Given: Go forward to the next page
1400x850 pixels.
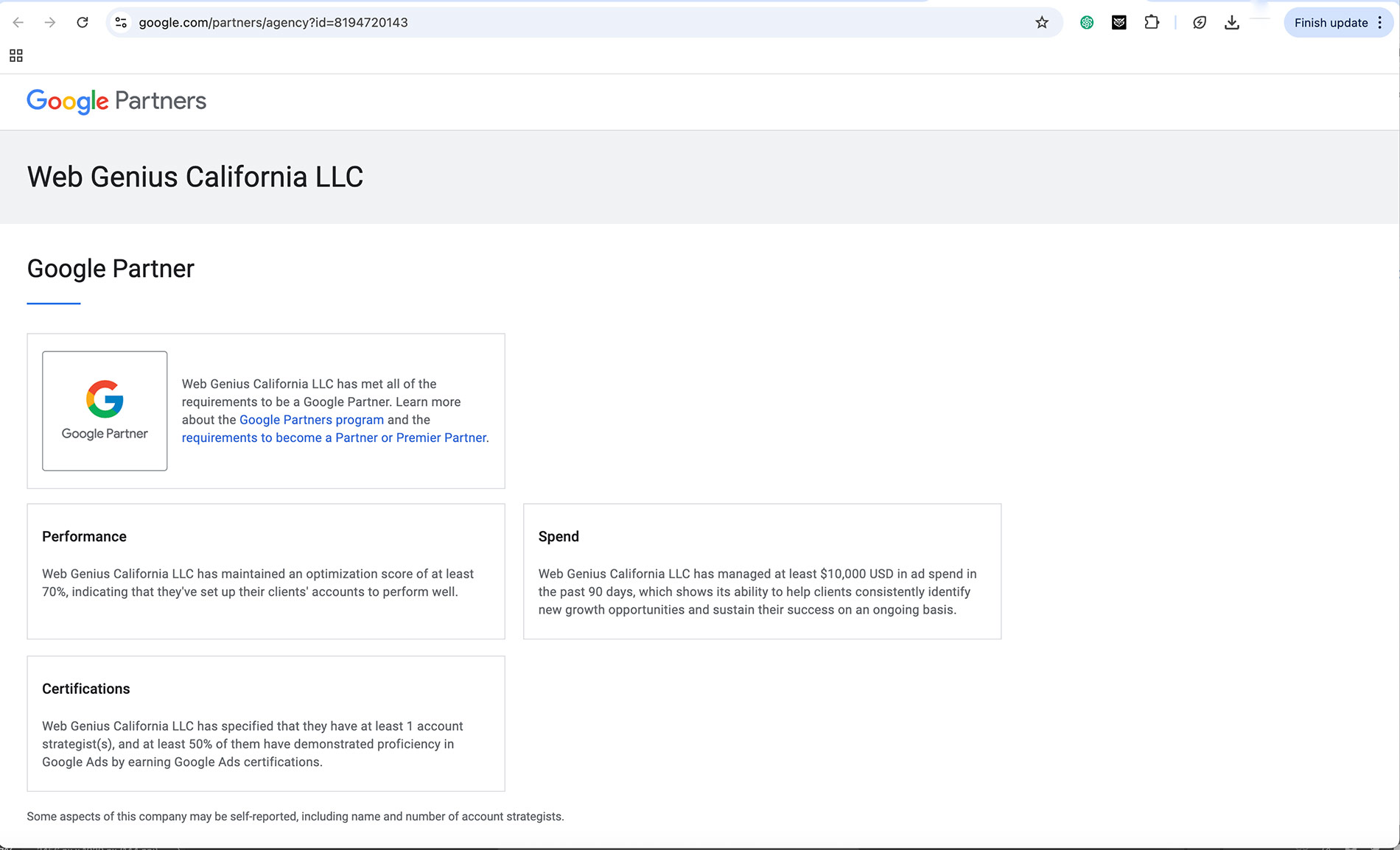Looking at the screenshot, I should (x=50, y=23).
